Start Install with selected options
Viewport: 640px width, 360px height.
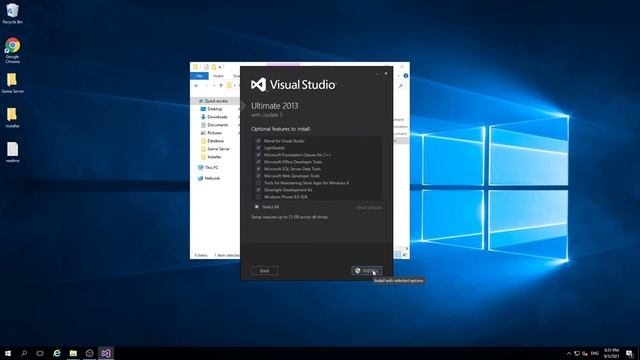(367, 271)
